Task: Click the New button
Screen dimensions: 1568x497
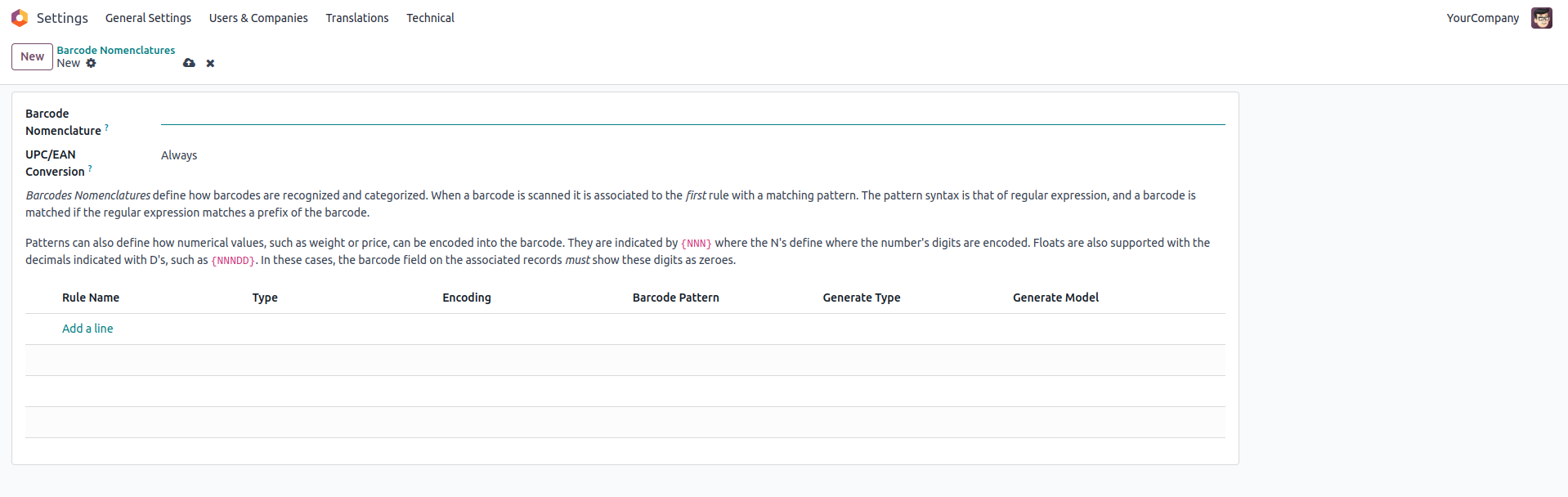Action: 32,56
